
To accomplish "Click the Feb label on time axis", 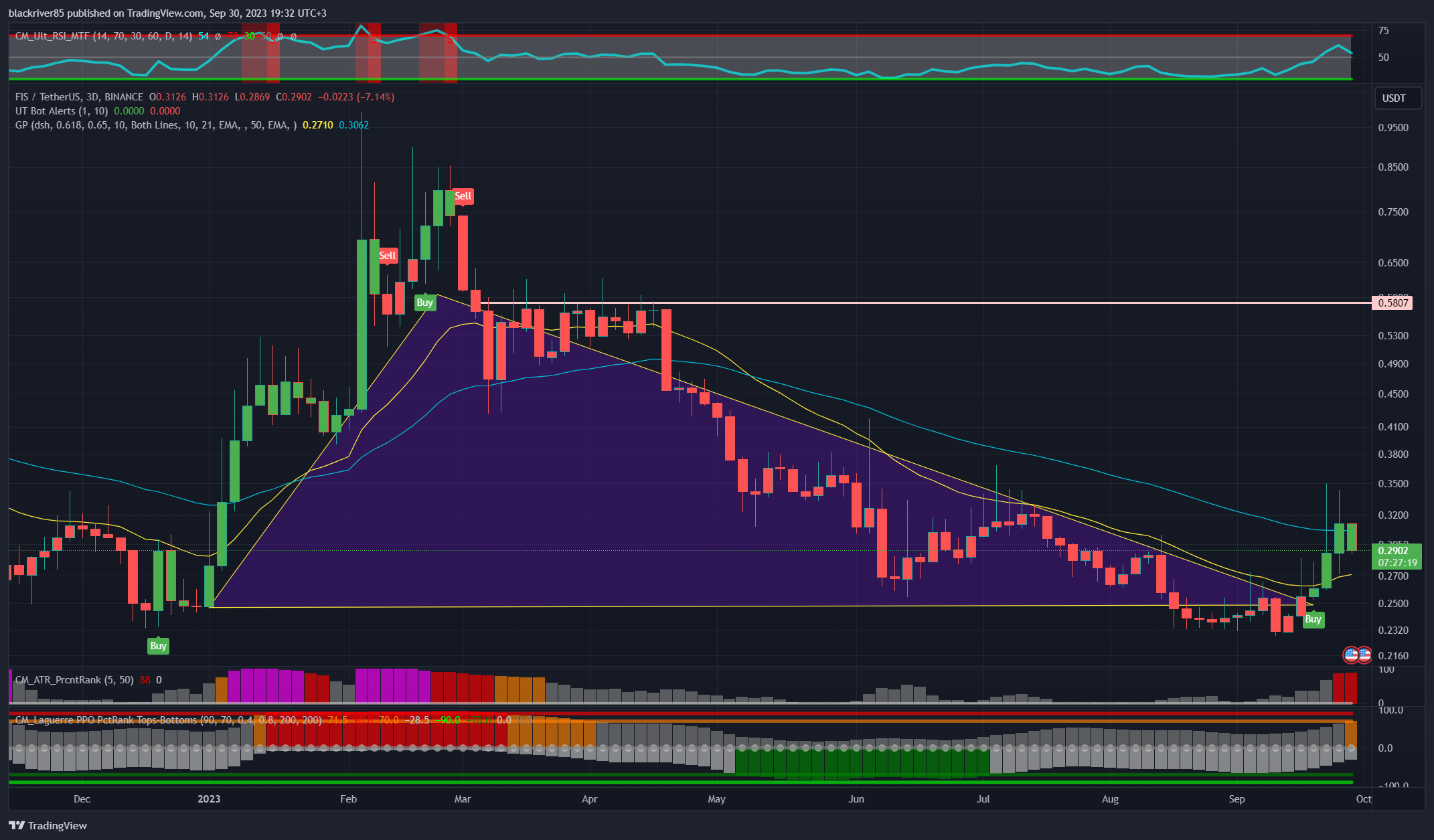I will pyautogui.click(x=348, y=799).
